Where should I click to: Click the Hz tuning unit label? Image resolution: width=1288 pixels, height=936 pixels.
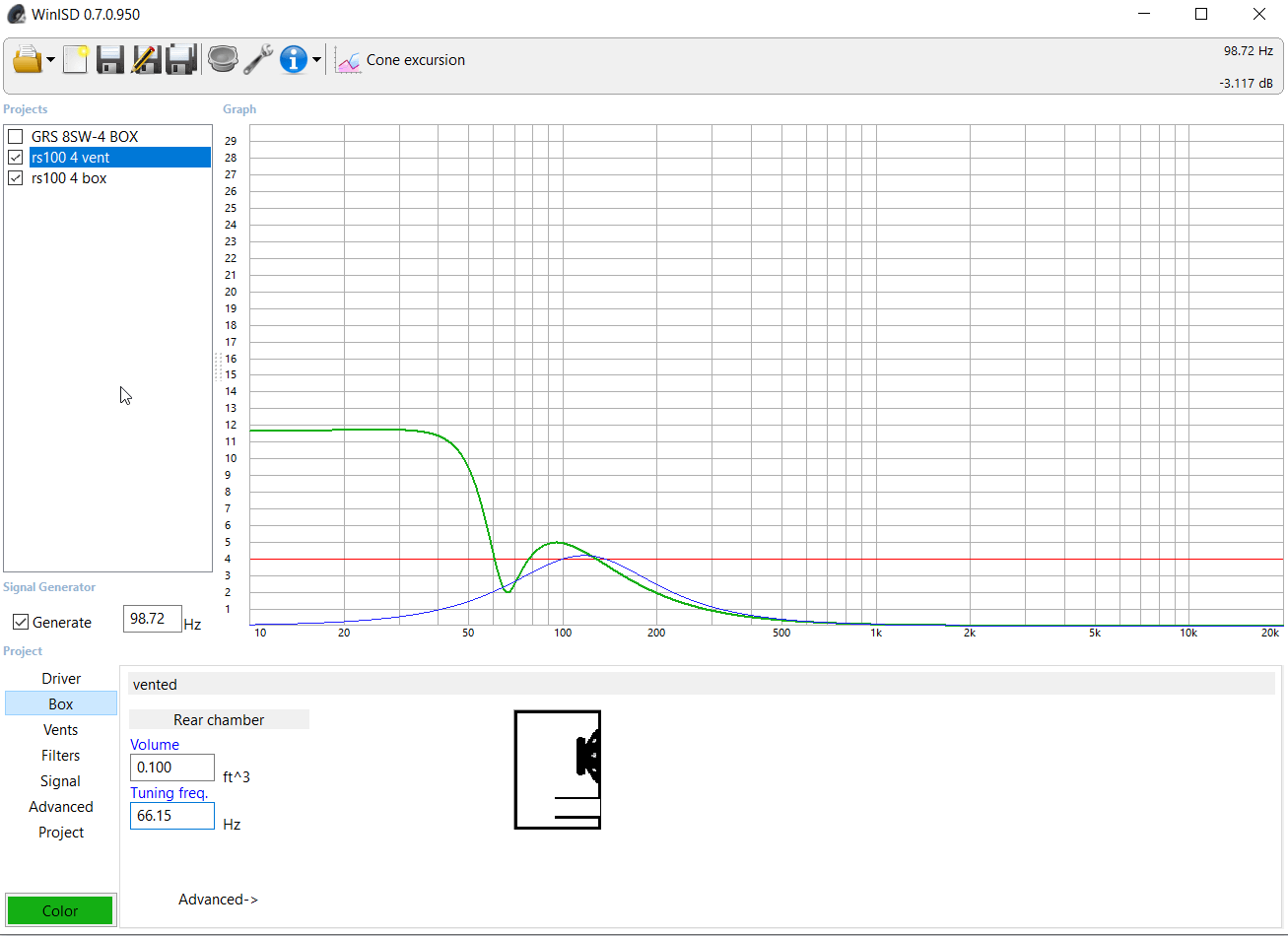pyautogui.click(x=232, y=825)
